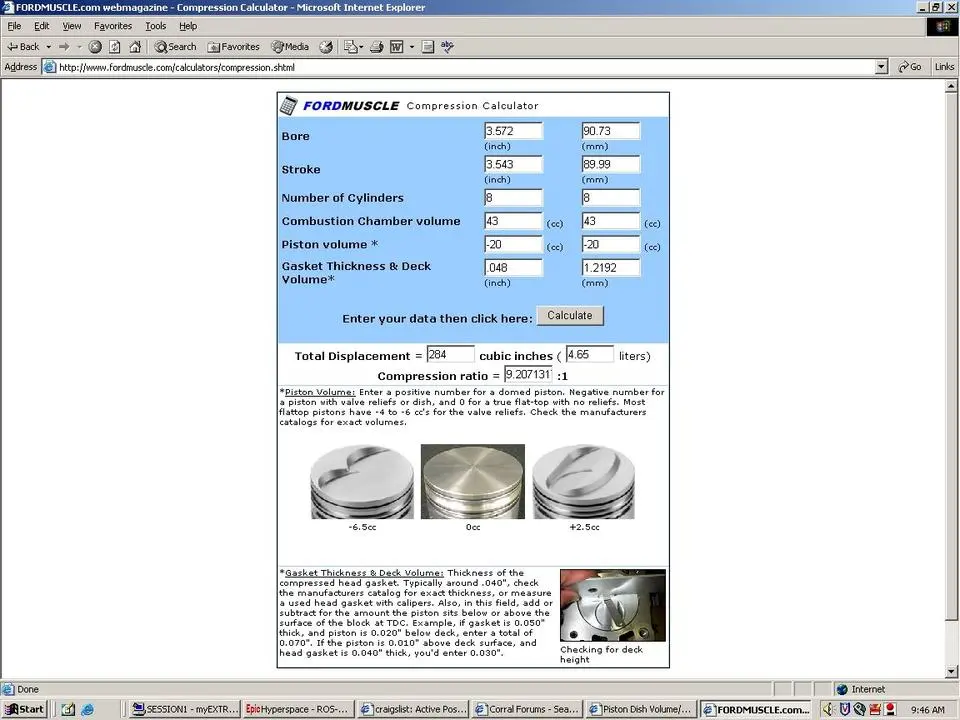Open the Forward history dropdown arrow
Screen dimensions: 960x720
79,47
